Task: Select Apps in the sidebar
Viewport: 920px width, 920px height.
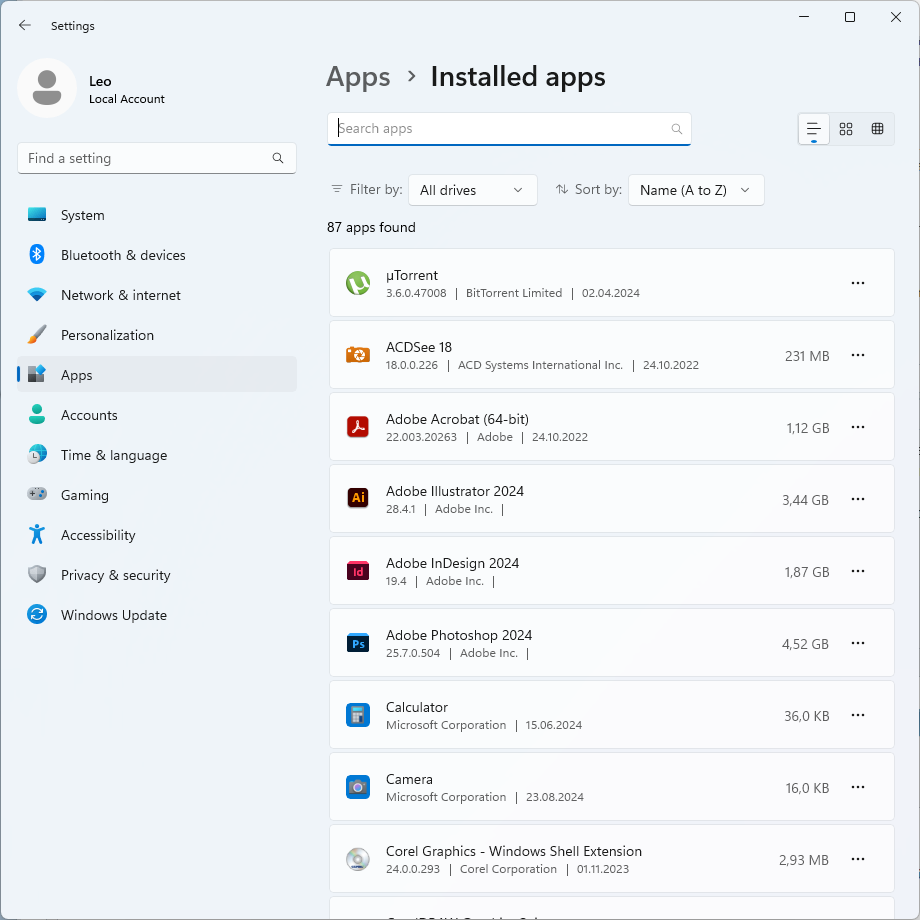Action: pos(157,374)
